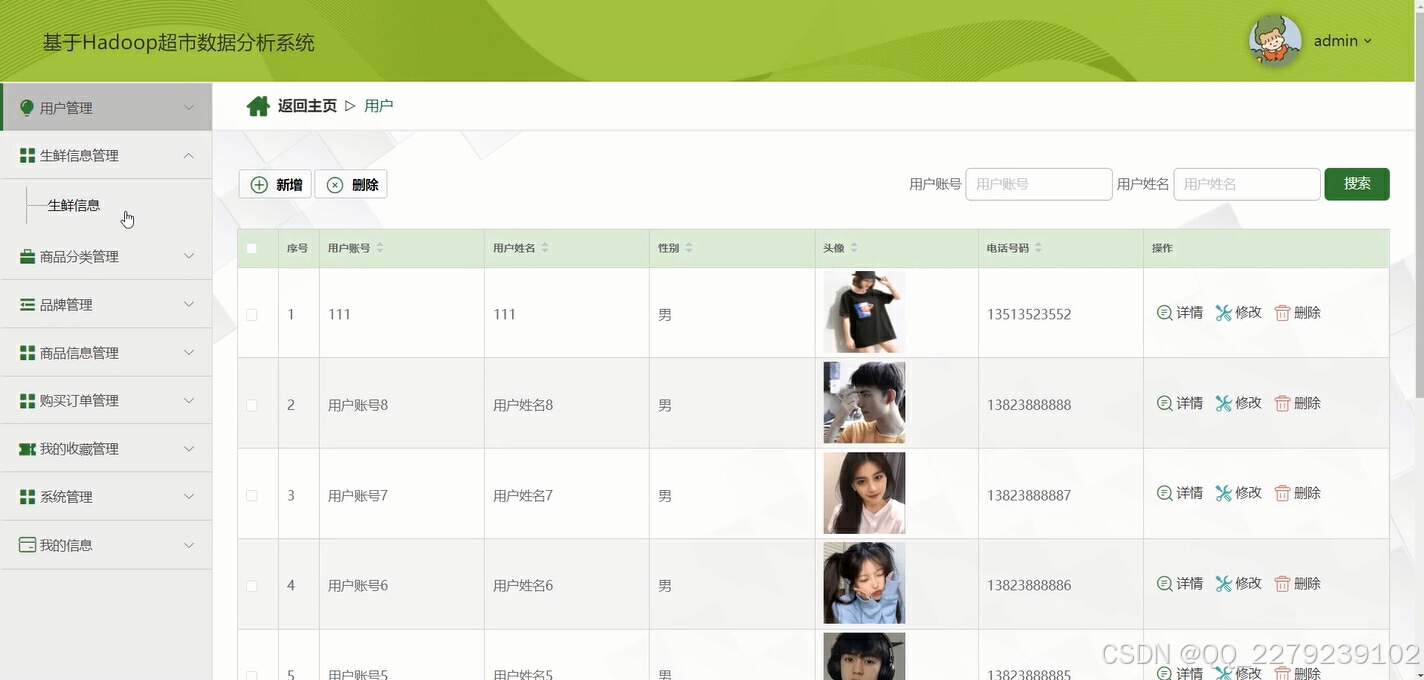
Task: Check the box for row 111
Action: pyautogui.click(x=252, y=314)
